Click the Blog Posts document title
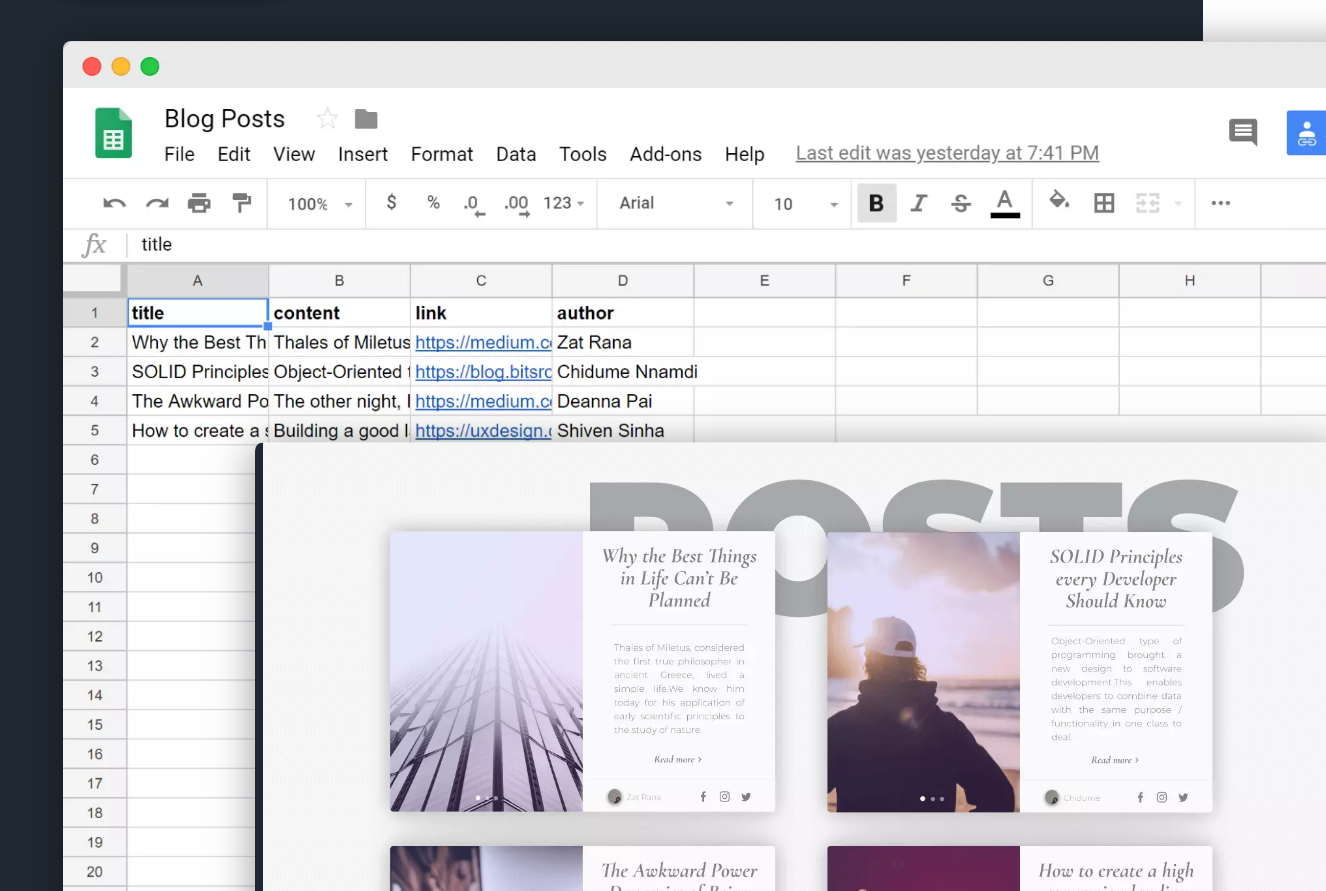This screenshot has height=891, width=1326. pos(225,119)
